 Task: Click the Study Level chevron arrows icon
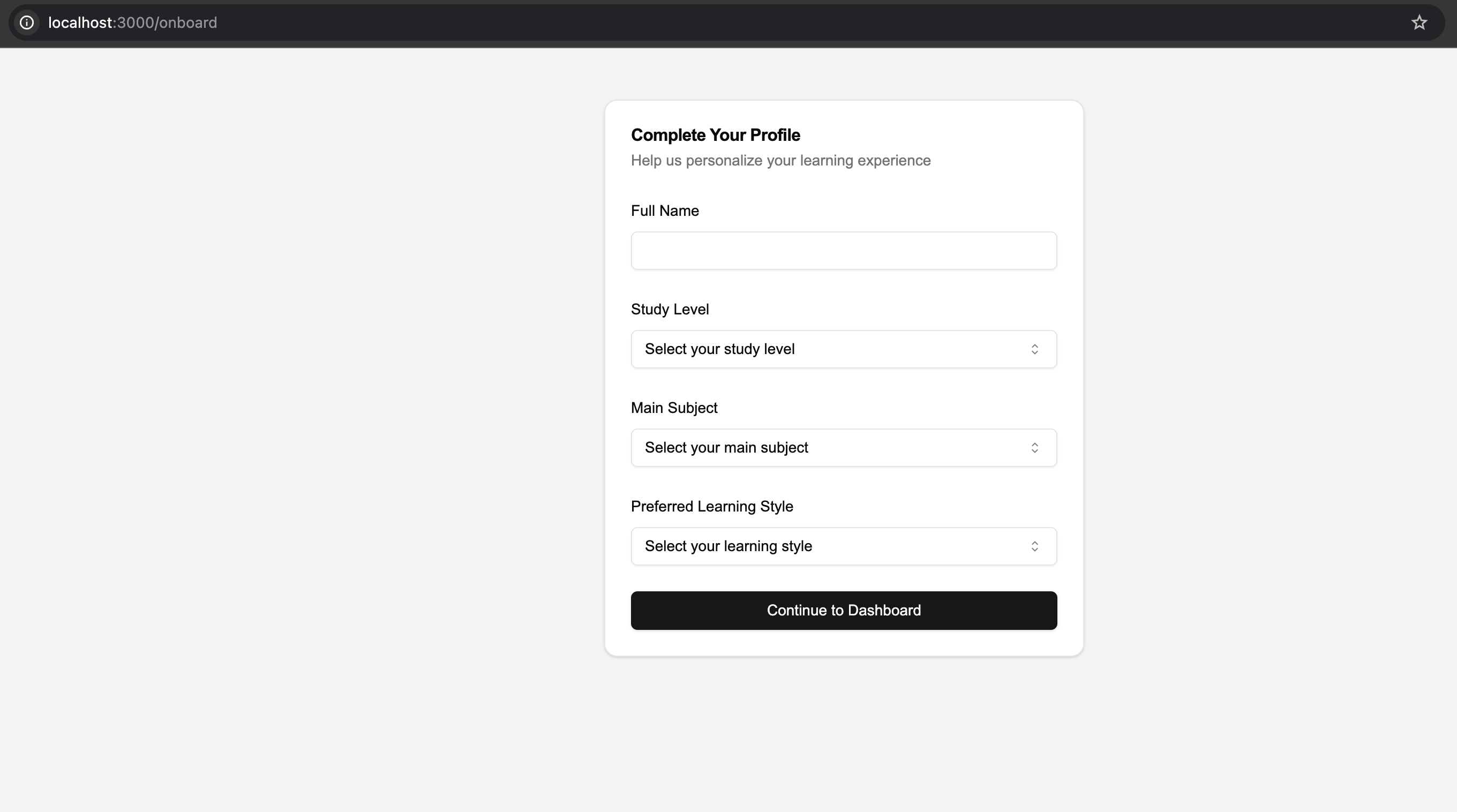(1034, 349)
